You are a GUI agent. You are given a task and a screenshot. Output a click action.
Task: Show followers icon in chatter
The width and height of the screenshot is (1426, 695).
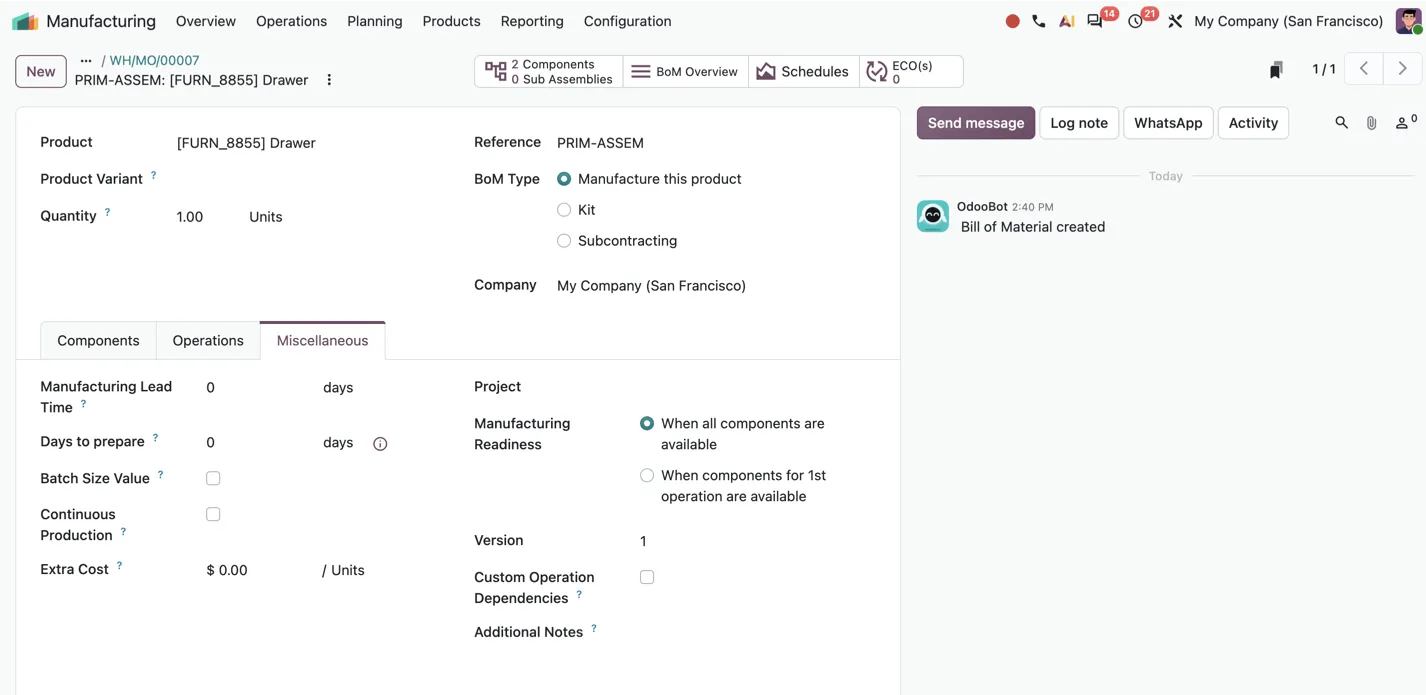click(x=1405, y=122)
